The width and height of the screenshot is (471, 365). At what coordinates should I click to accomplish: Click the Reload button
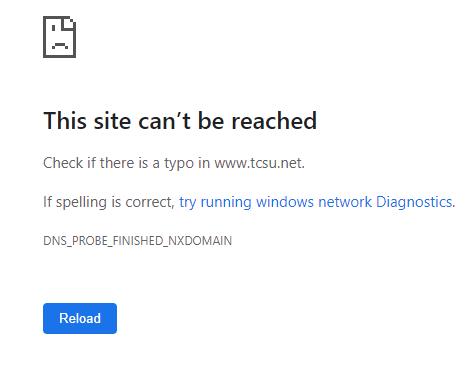click(80, 318)
